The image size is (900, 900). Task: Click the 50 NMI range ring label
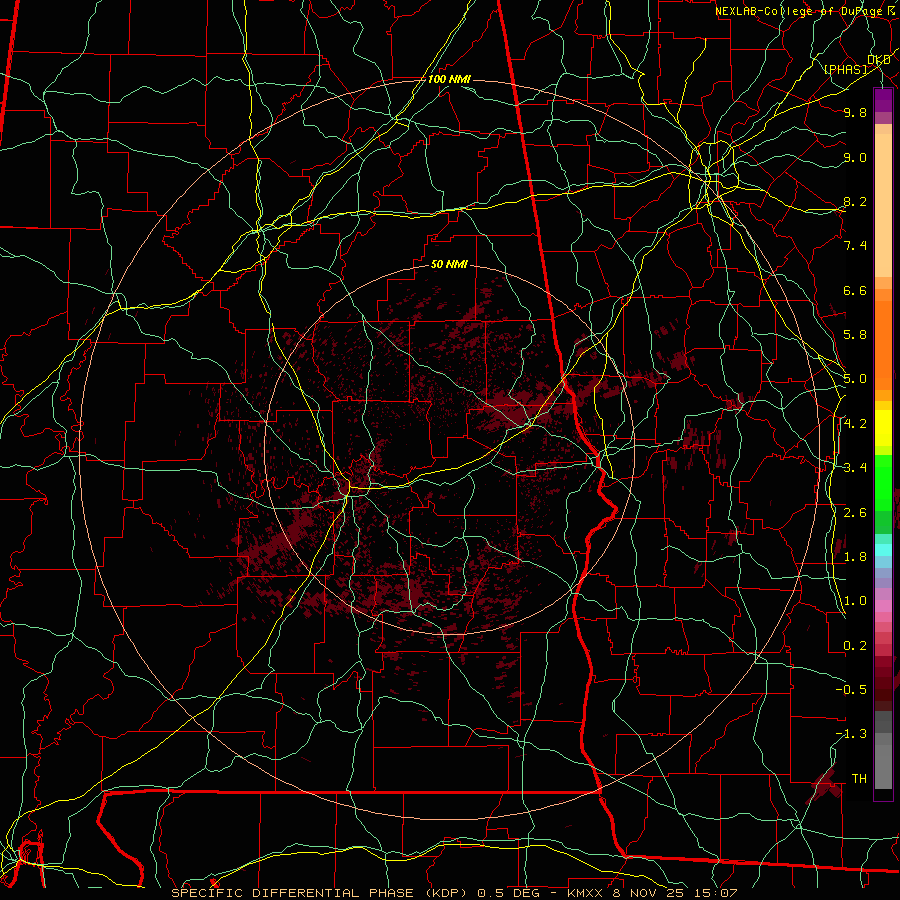(449, 265)
